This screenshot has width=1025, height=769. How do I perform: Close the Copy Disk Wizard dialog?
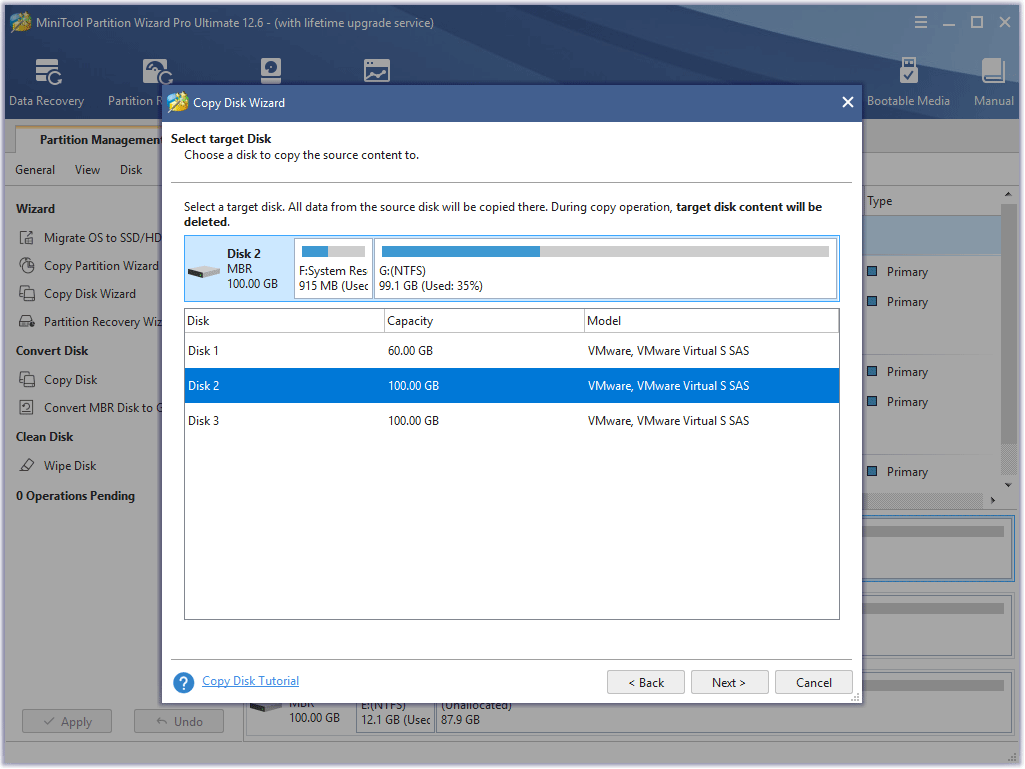(x=848, y=102)
